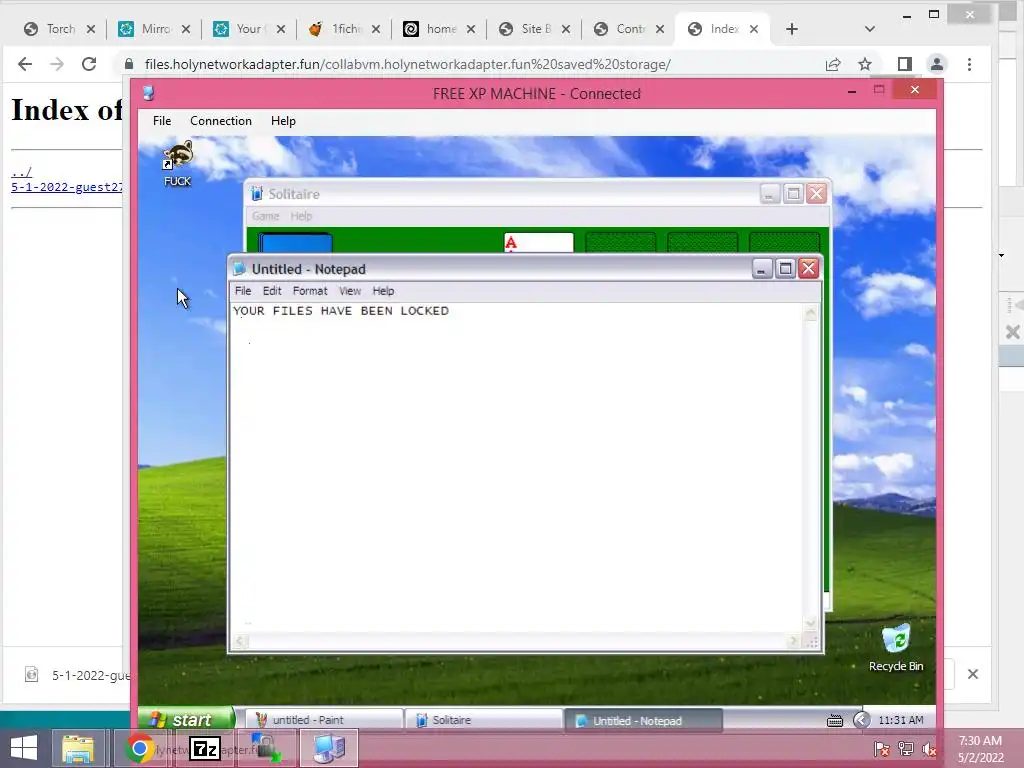
Task: Switch to untitled - Paint taskbar button
Action: coord(324,720)
